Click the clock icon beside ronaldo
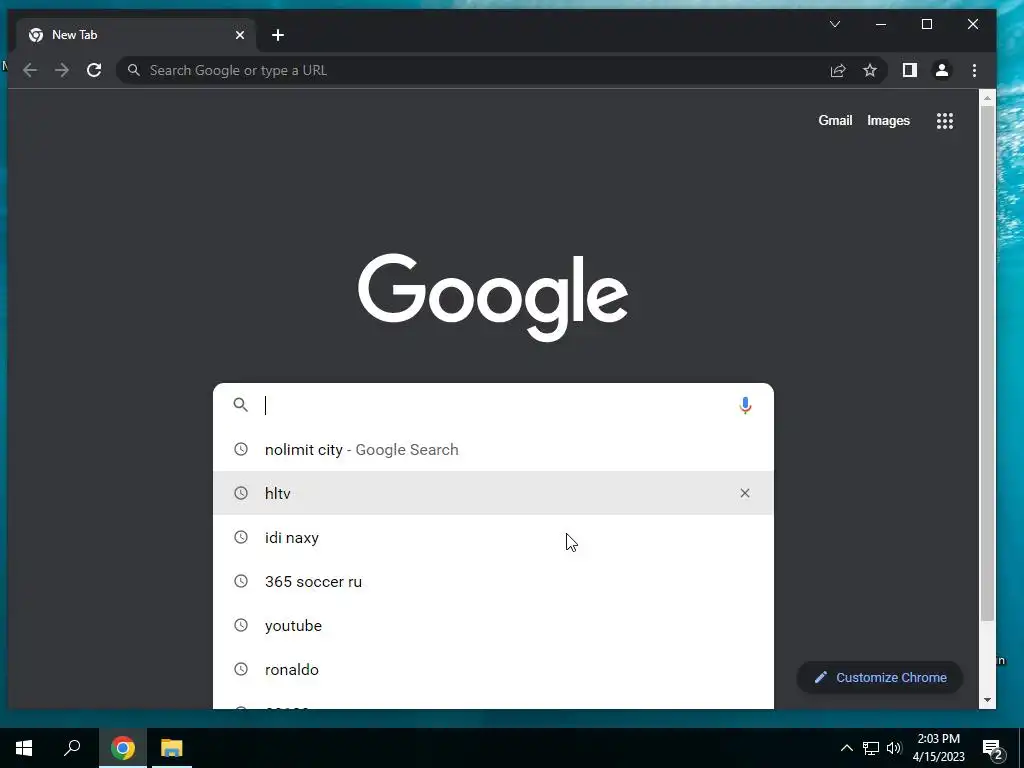The image size is (1024, 768). point(241,669)
